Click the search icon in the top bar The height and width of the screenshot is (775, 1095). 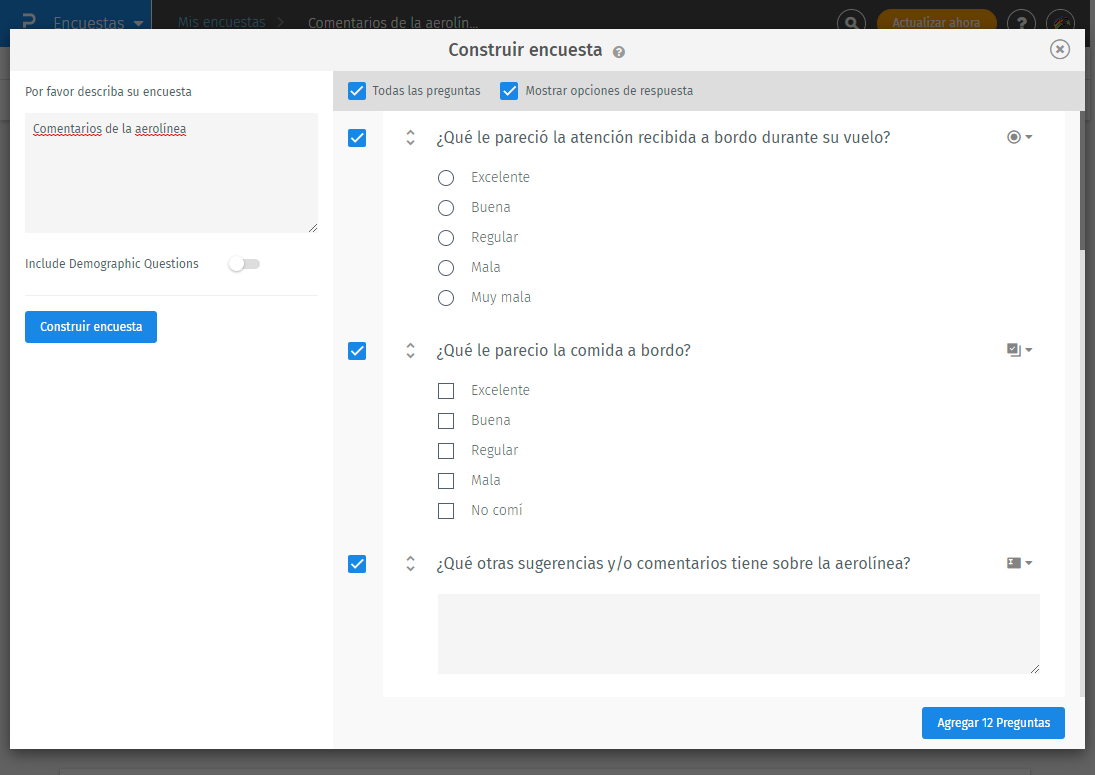point(851,22)
